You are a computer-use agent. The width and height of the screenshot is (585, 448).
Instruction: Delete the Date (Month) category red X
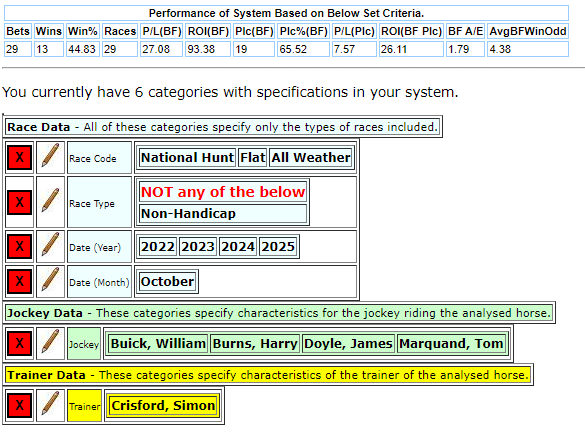point(19,281)
